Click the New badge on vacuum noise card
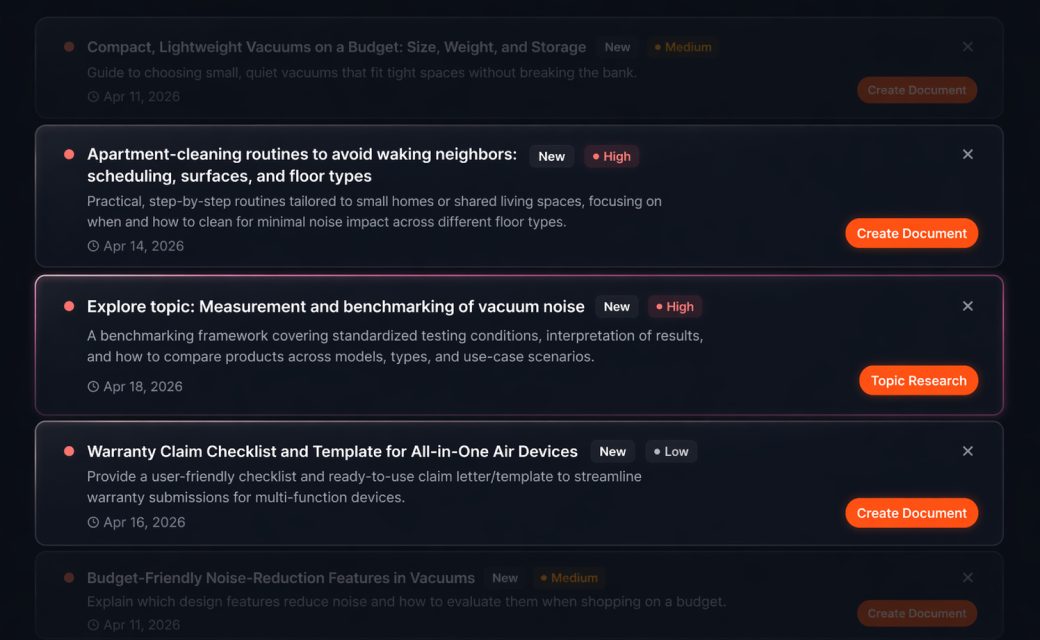This screenshot has width=1040, height=640. (617, 307)
